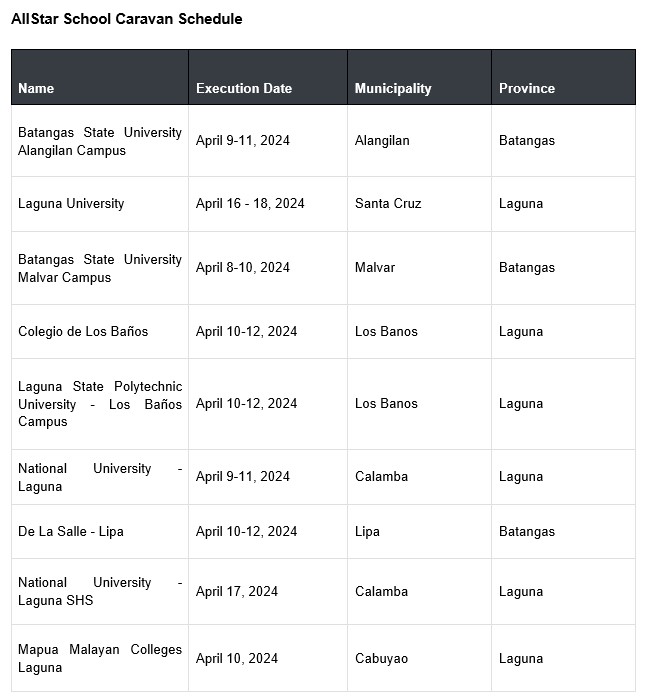Select Laguna State Polytechnic University cell

[x=99, y=404]
